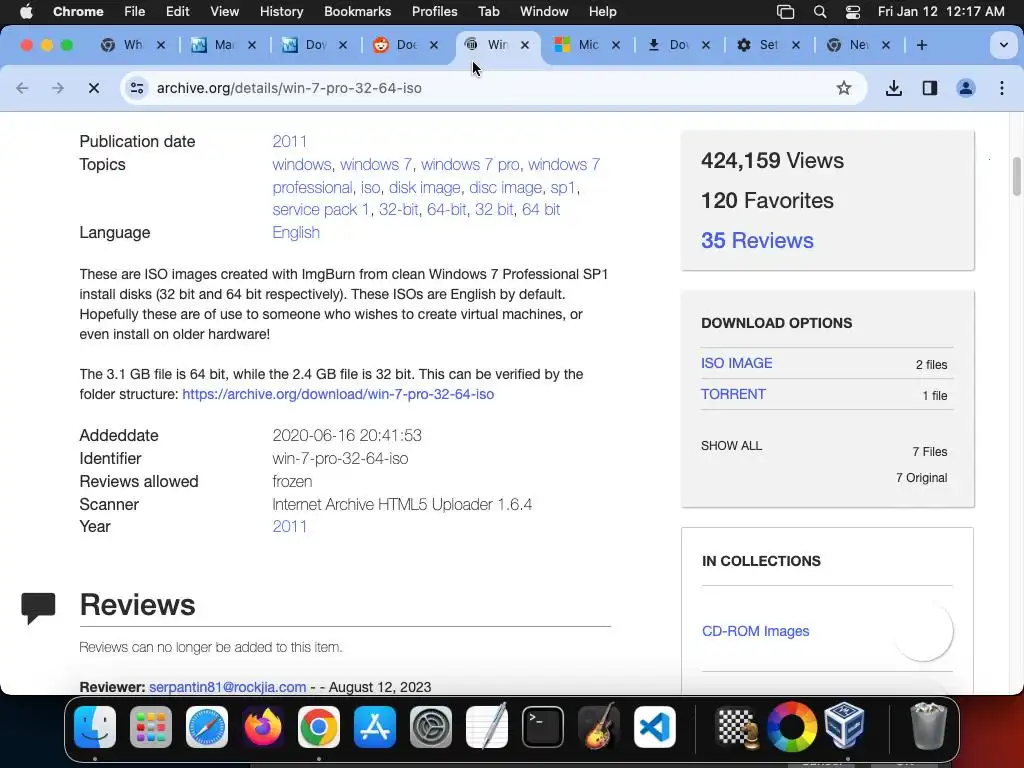Open the File menu
The width and height of the screenshot is (1024, 768).
(135, 11)
